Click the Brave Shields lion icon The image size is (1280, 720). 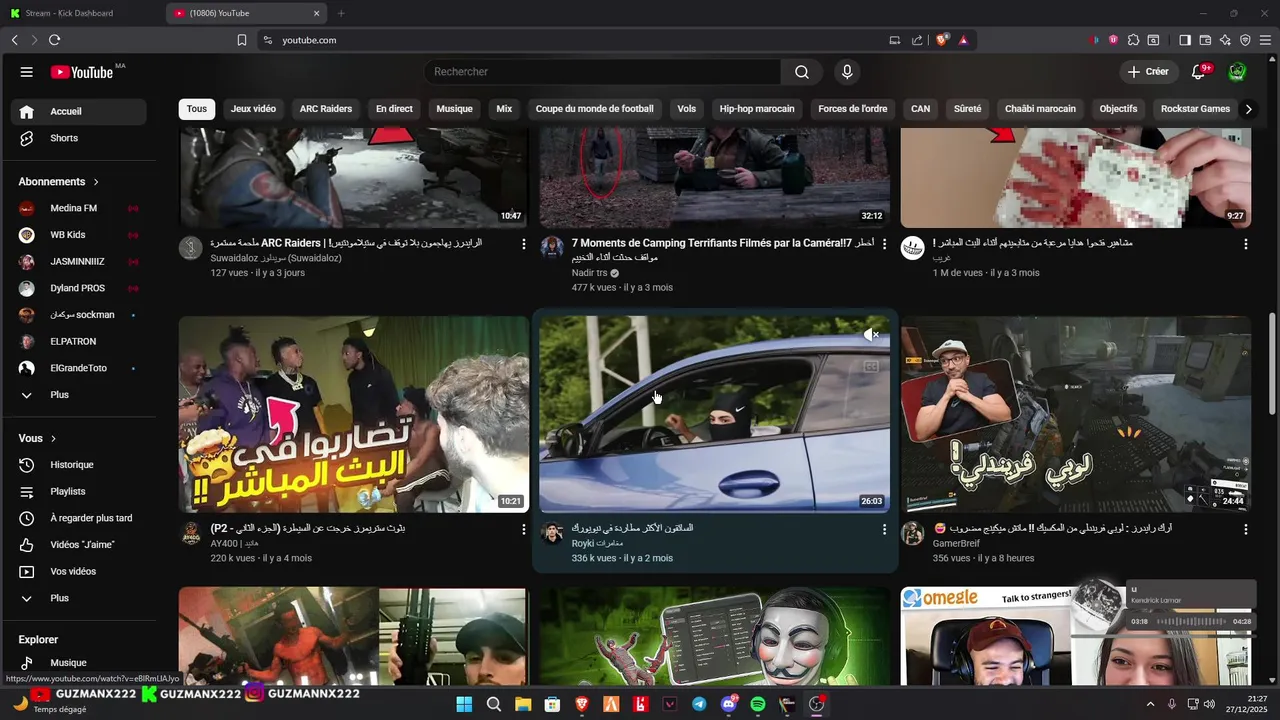942,40
